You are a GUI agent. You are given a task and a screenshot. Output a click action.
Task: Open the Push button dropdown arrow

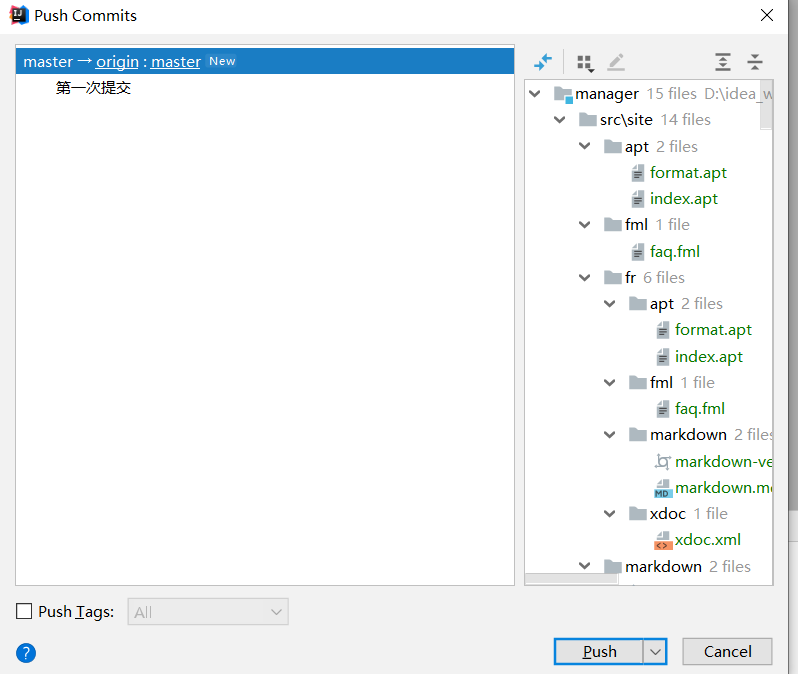656,652
